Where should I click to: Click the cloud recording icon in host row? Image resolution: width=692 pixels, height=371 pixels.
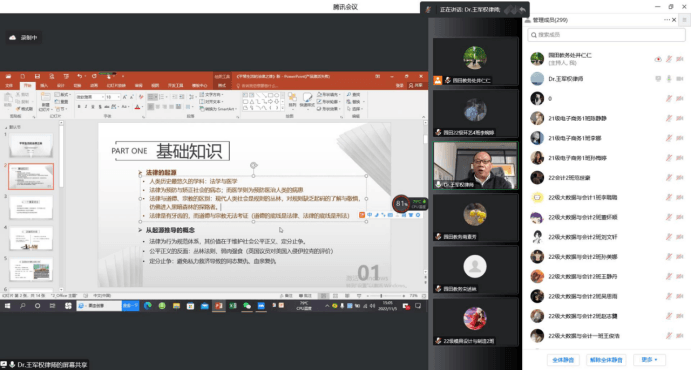(x=658, y=59)
